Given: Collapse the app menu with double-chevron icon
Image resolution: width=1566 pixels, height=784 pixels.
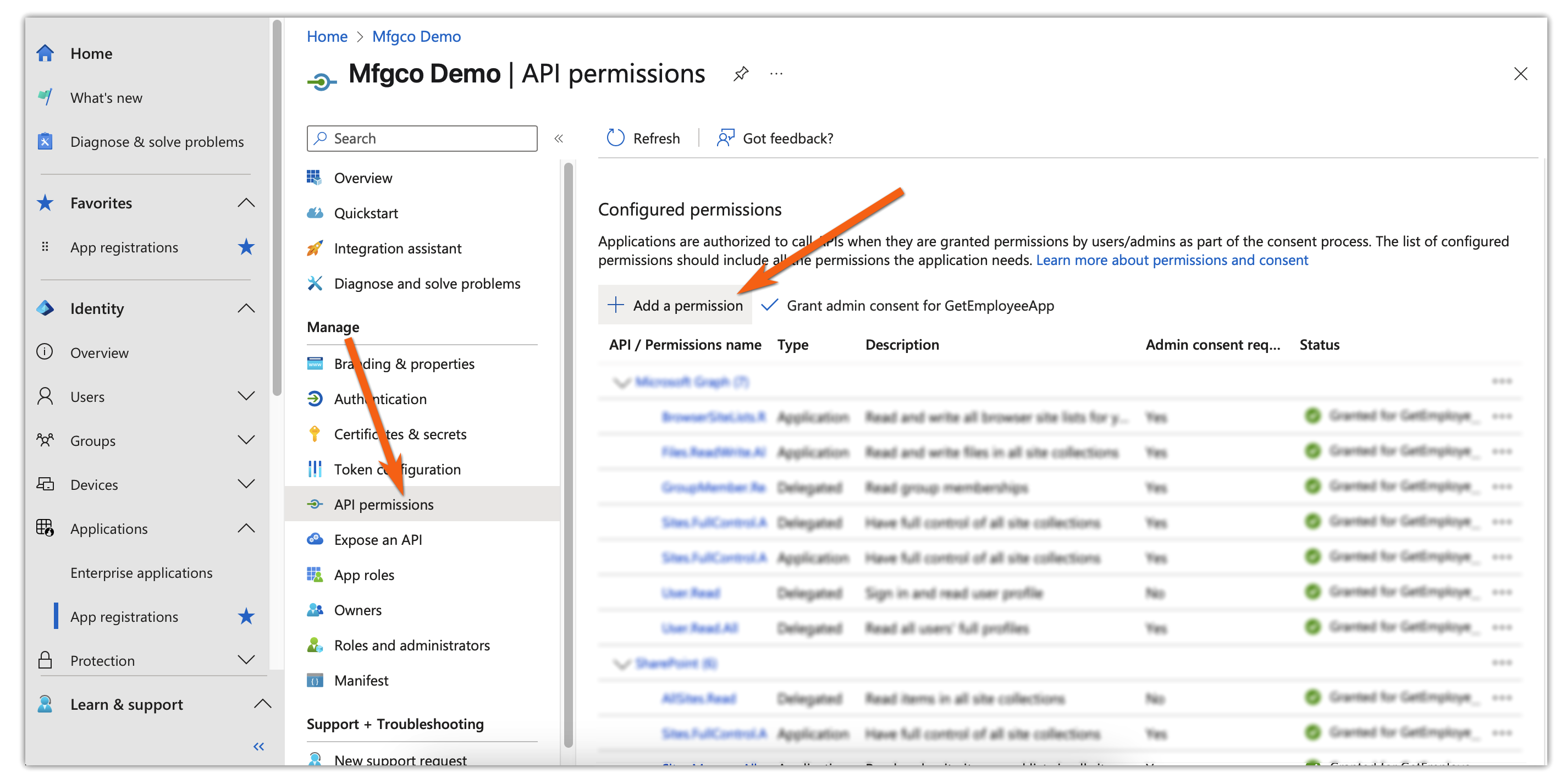Looking at the screenshot, I should click(x=559, y=139).
